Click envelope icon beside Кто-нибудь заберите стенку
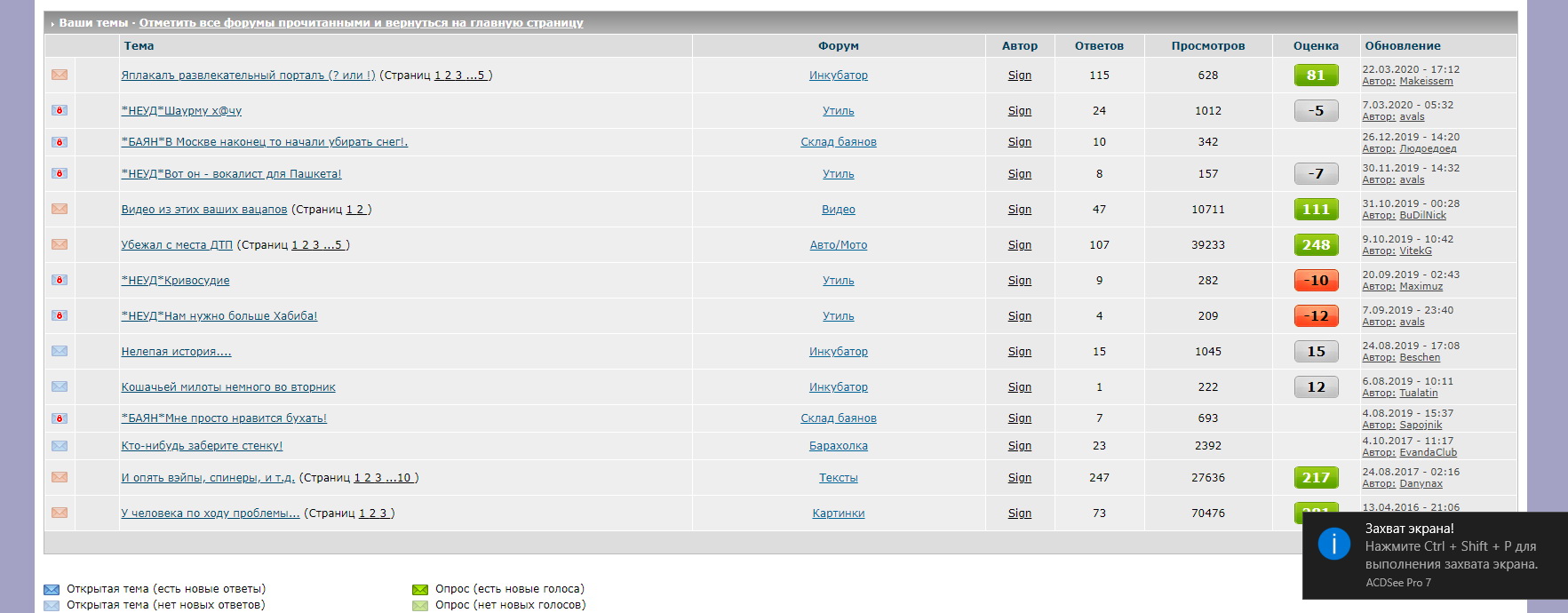 tap(60, 446)
